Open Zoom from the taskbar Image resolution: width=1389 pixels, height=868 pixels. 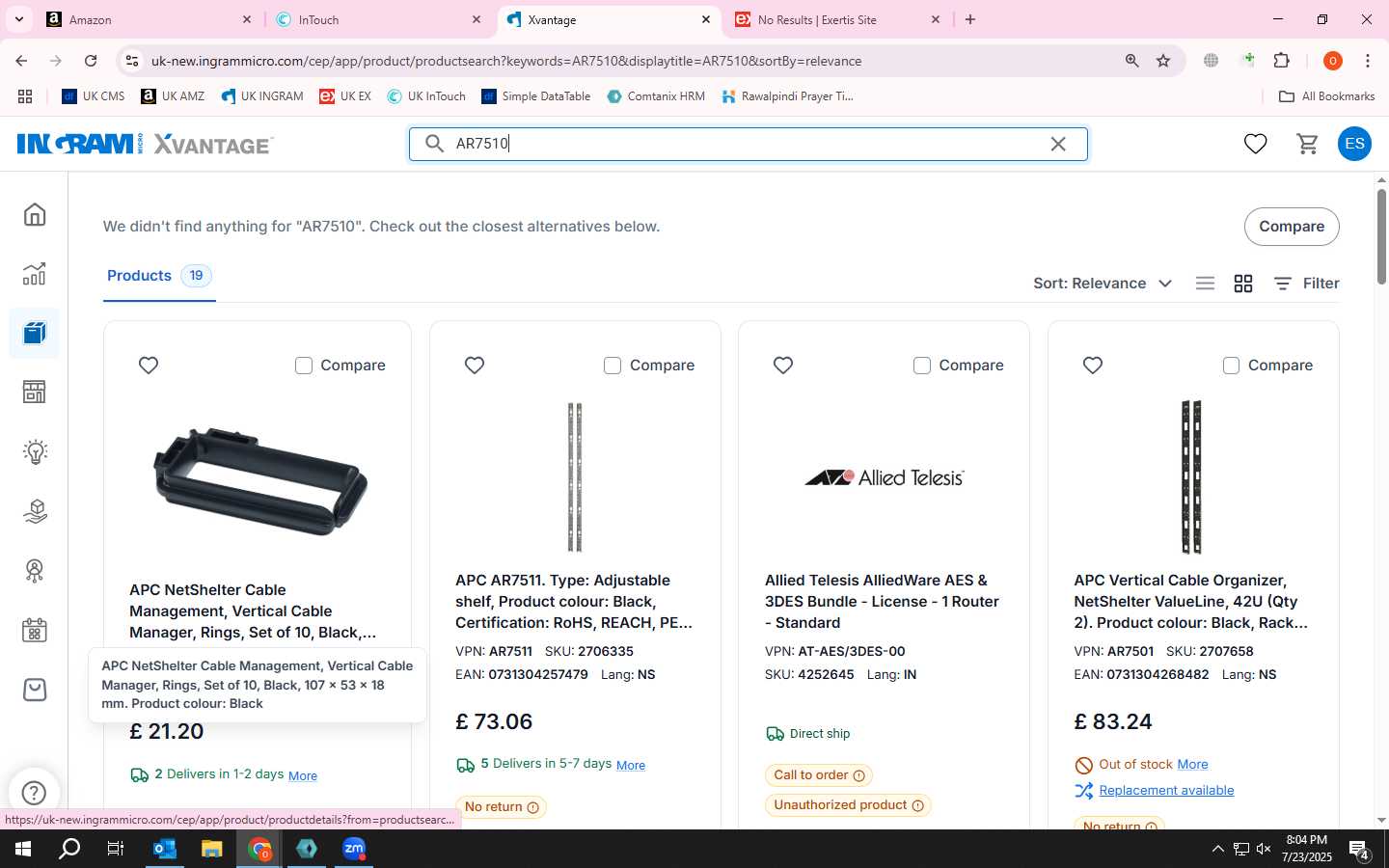[354, 849]
